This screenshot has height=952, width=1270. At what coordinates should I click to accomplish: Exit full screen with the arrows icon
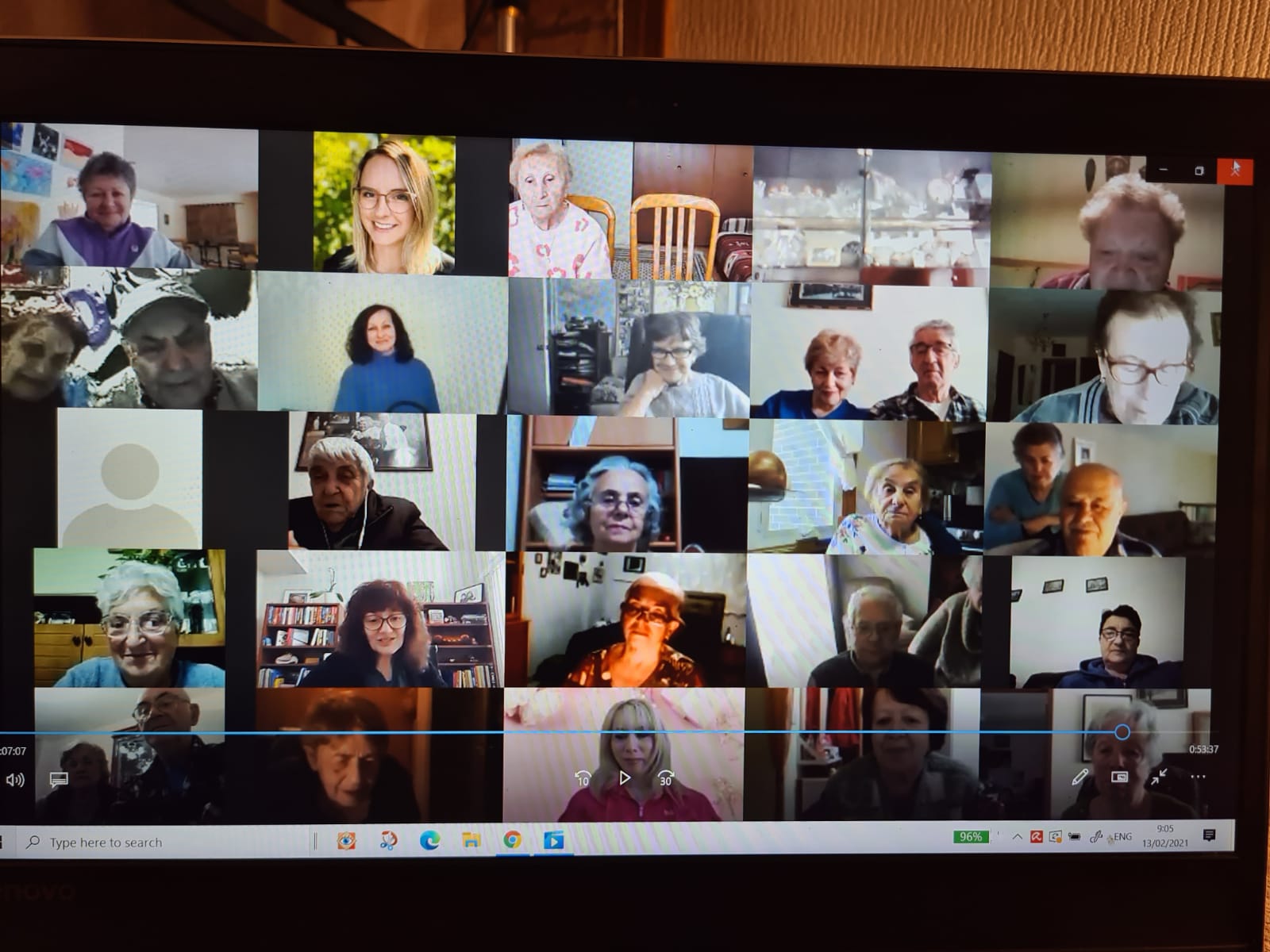(1159, 777)
